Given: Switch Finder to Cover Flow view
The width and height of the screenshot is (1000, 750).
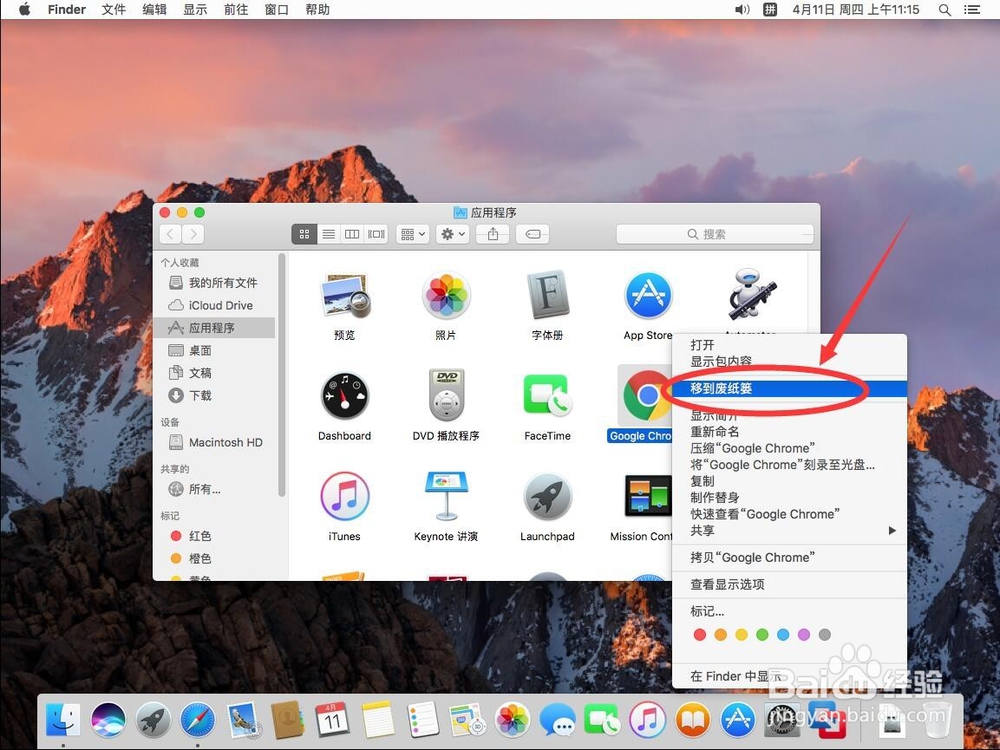Looking at the screenshot, I should [x=376, y=234].
